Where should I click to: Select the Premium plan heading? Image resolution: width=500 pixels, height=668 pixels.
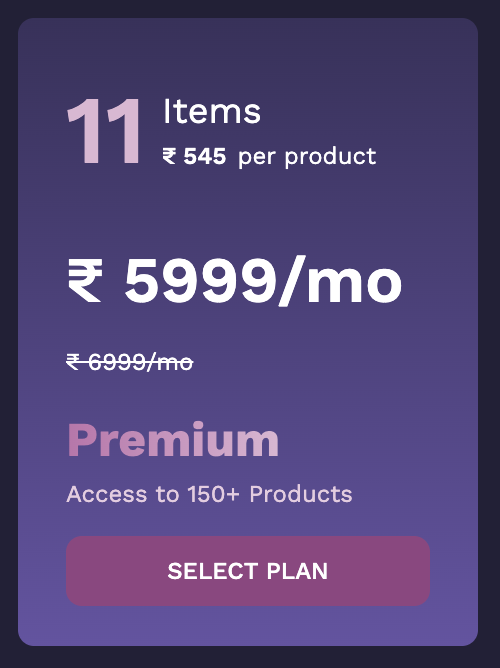pyautogui.click(x=173, y=440)
